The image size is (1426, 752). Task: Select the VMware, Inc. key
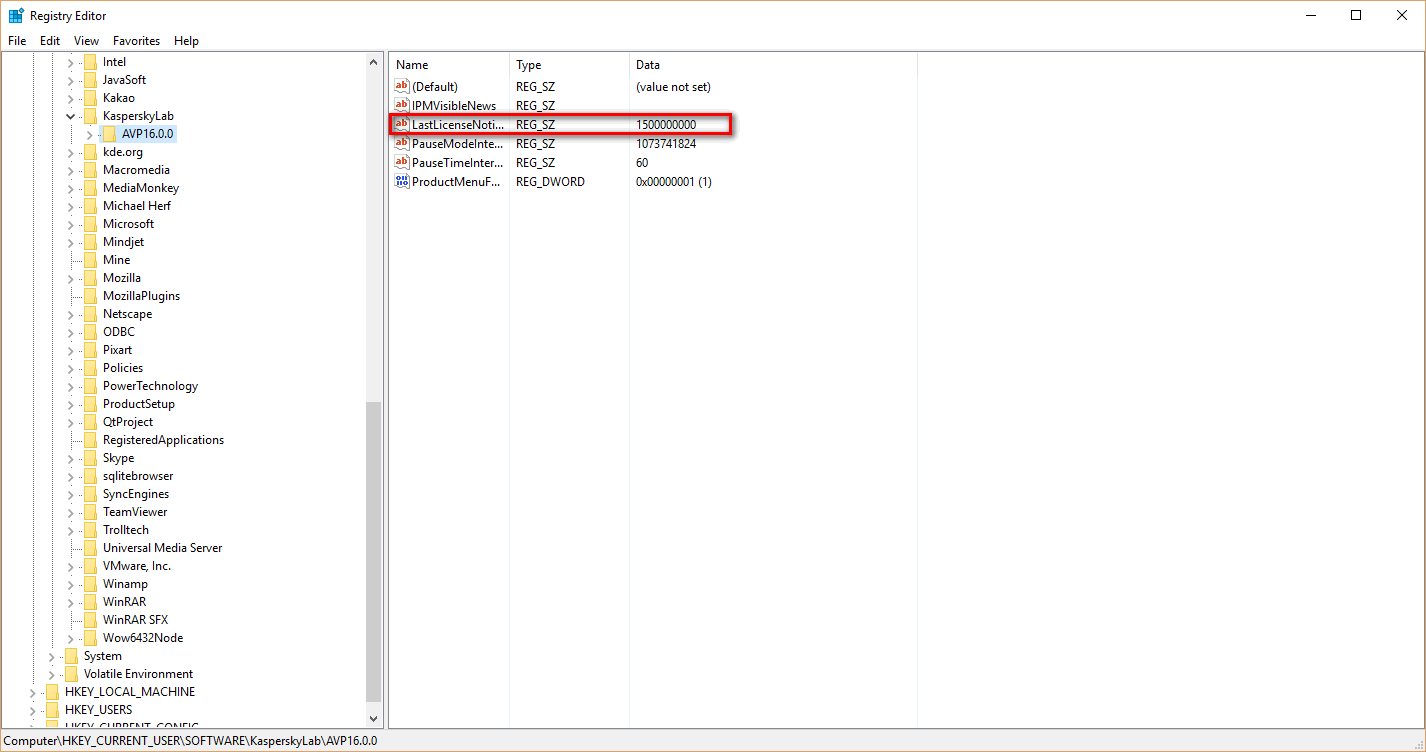pos(136,566)
